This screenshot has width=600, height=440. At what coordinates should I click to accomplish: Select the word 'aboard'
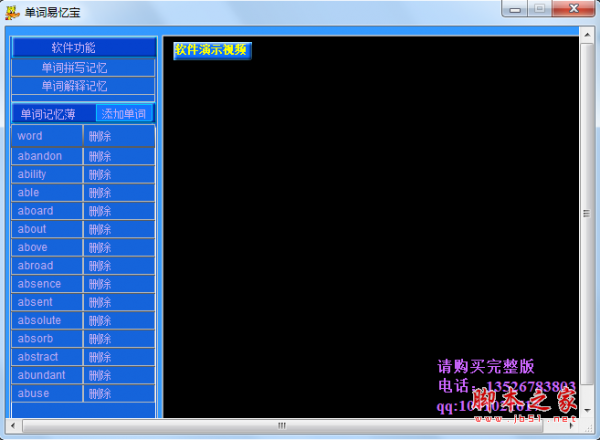[47, 211]
